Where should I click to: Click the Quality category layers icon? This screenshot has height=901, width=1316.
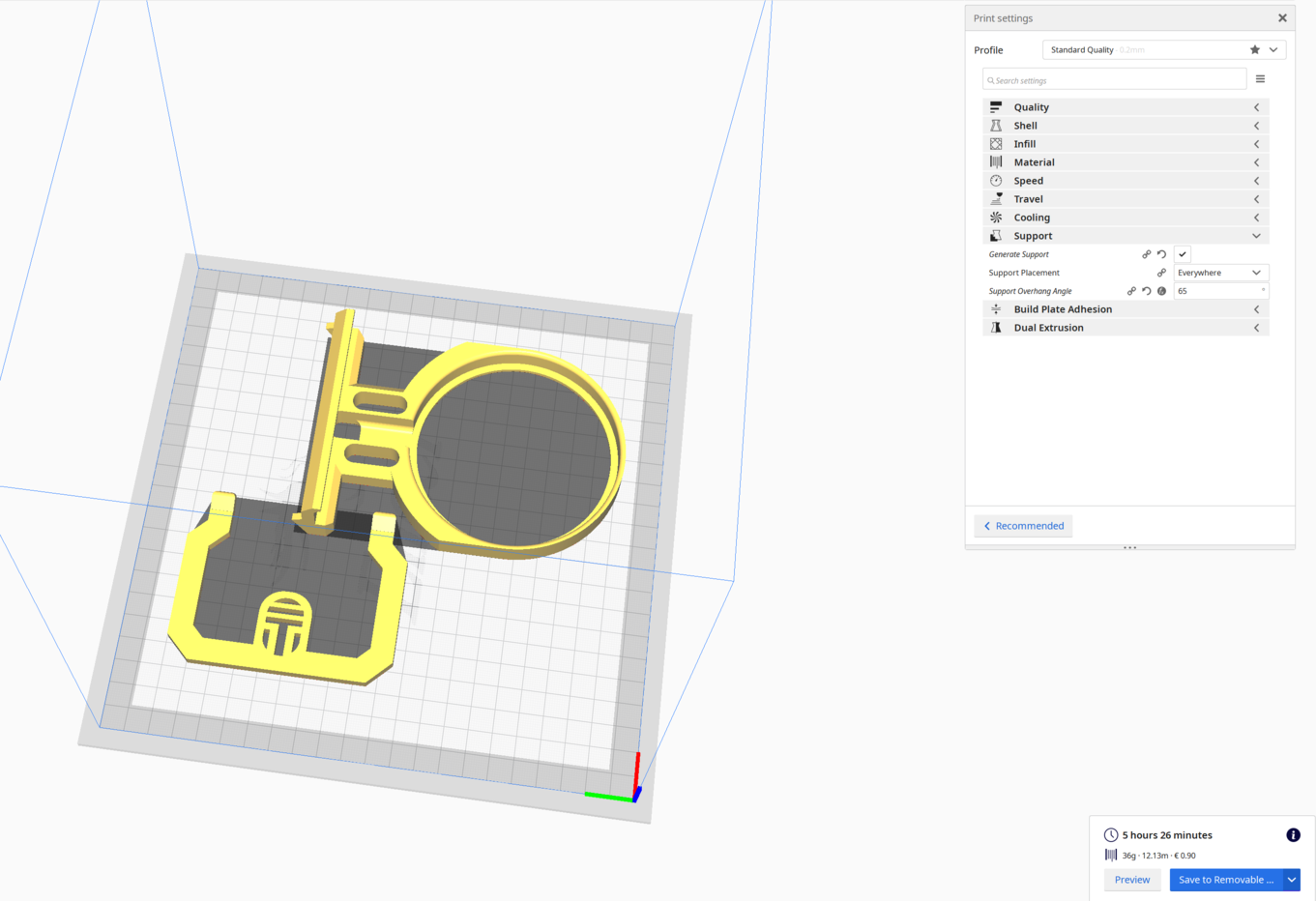coord(996,107)
